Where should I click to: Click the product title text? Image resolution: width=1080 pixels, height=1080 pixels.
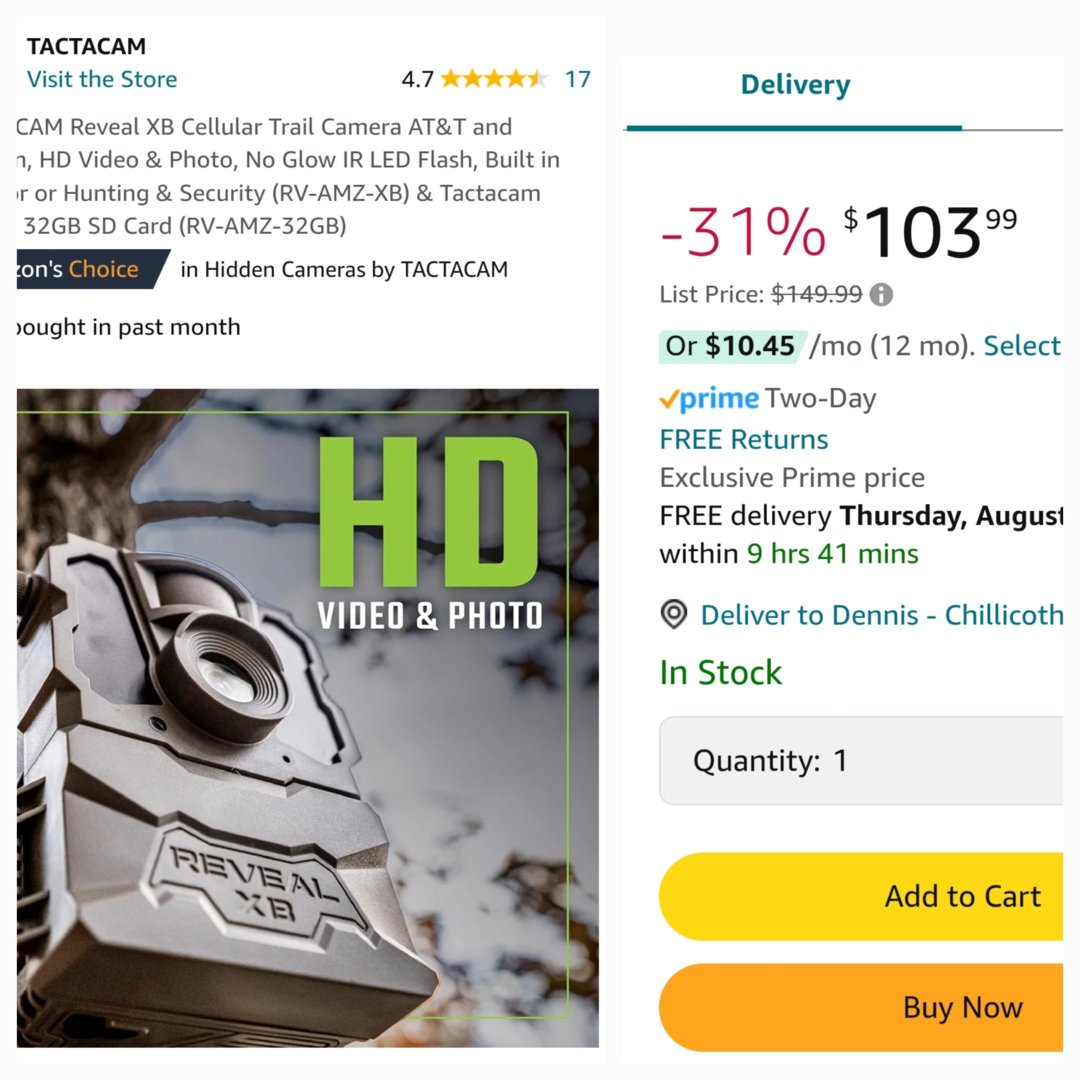(x=288, y=176)
